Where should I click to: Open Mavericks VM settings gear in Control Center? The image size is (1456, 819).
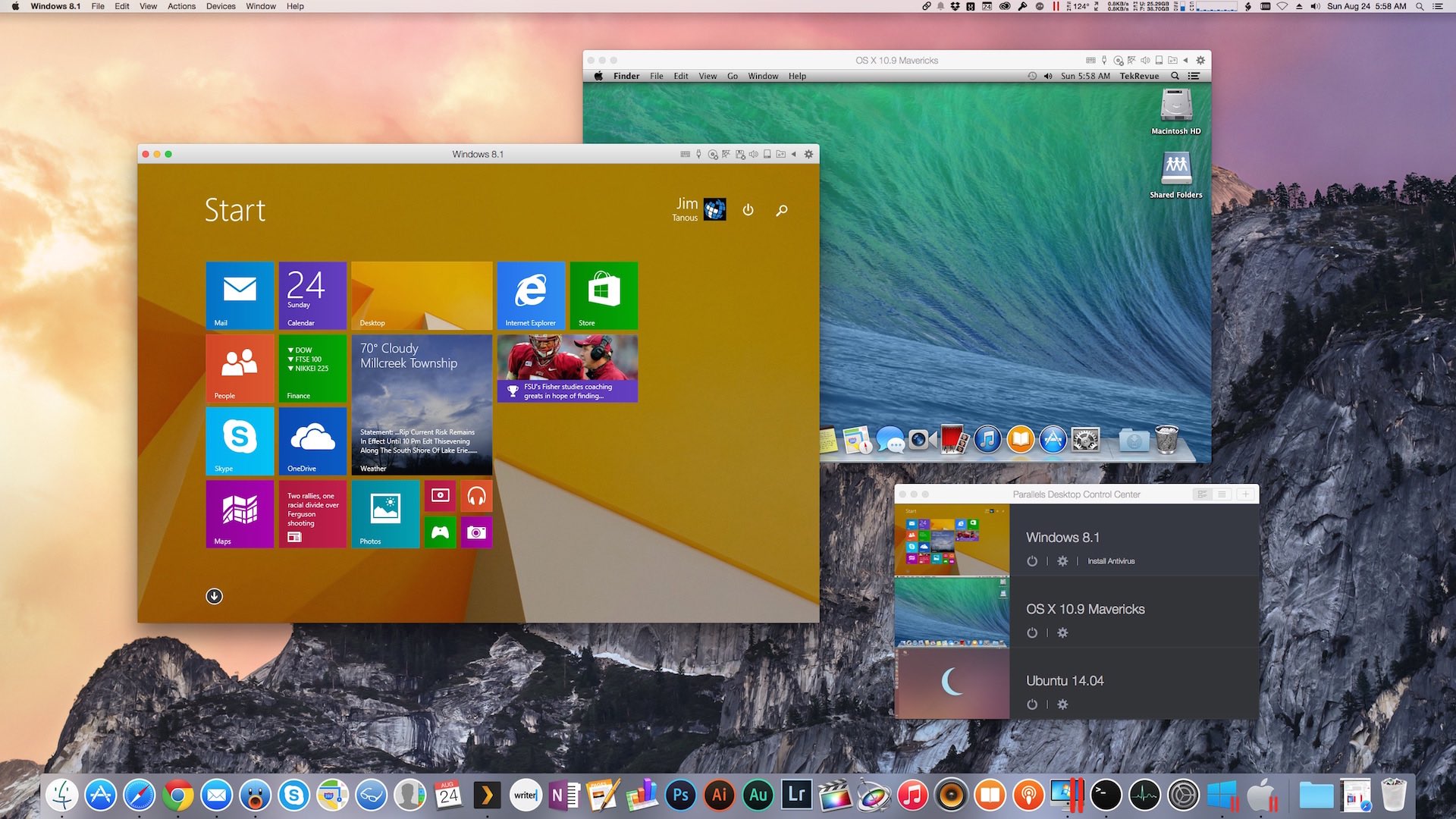[x=1062, y=632]
